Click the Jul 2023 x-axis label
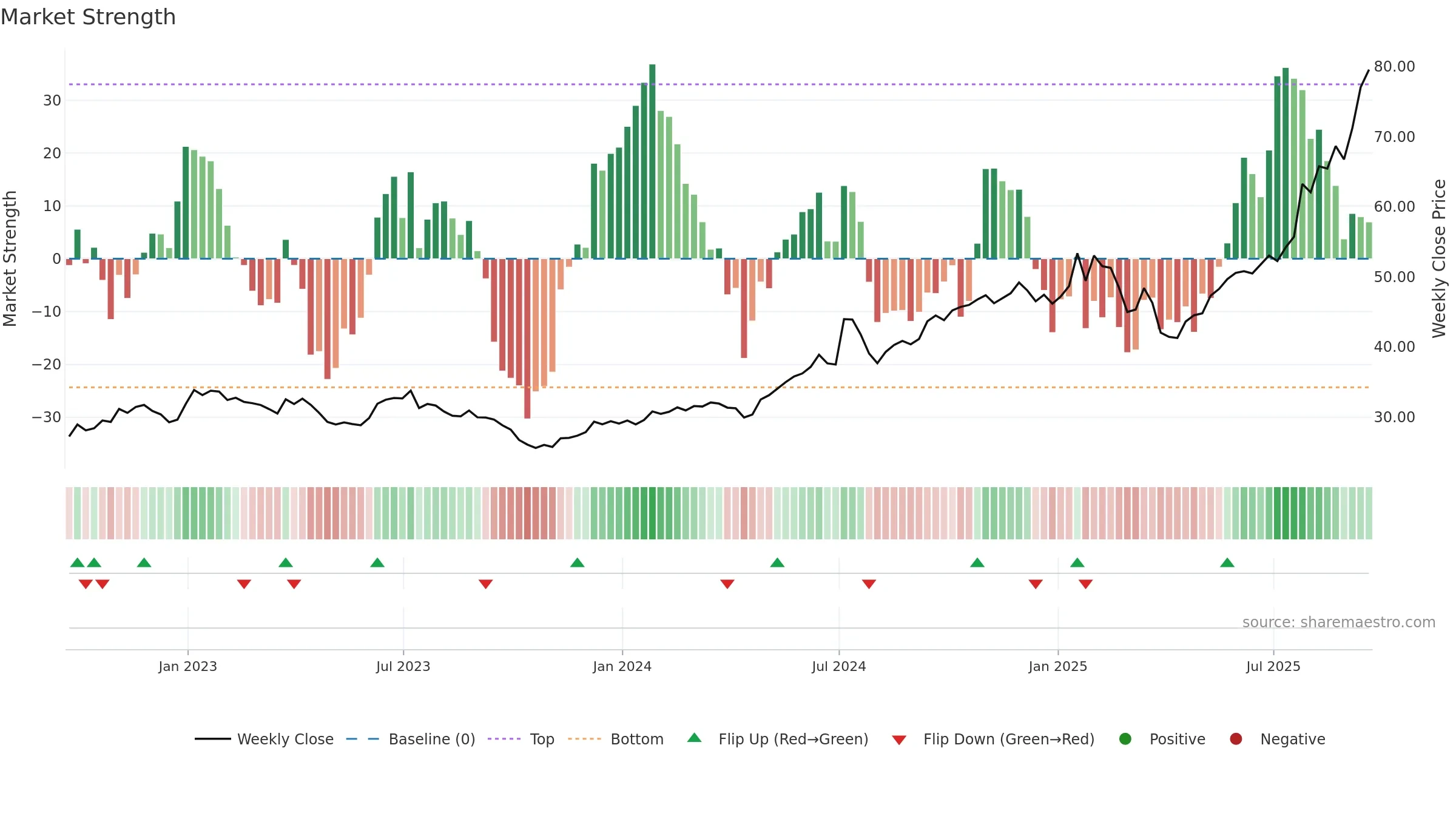The height and width of the screenshot is (819, 1456). (x=403, y=666)
